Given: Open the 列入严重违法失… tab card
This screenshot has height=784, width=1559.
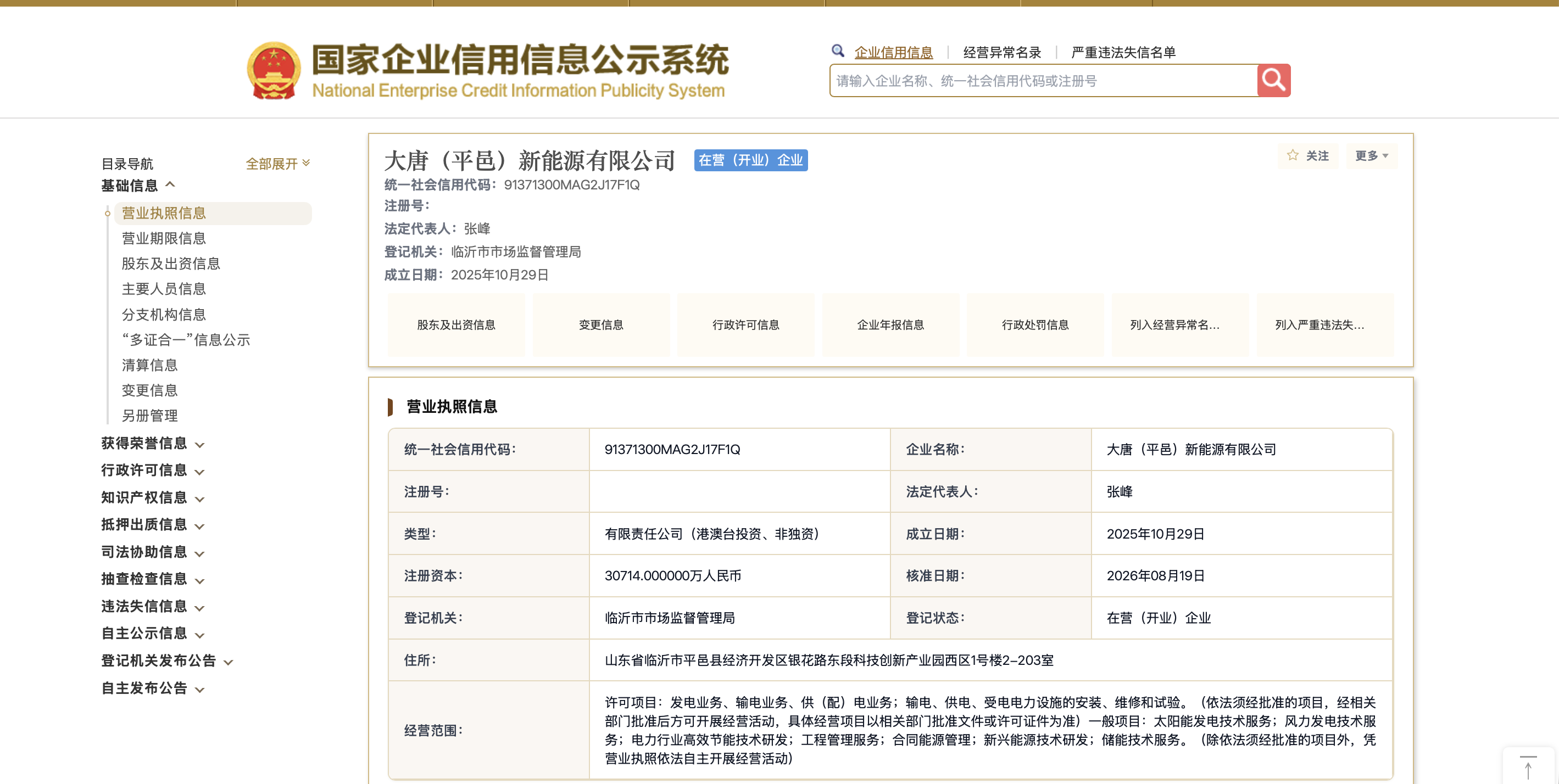Looking at the screenshot, I should (x=1326, y=325).
